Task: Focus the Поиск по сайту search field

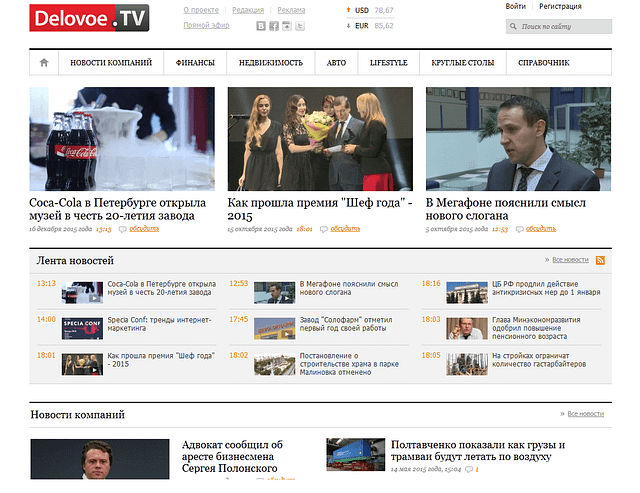Action: coord(559,27)
